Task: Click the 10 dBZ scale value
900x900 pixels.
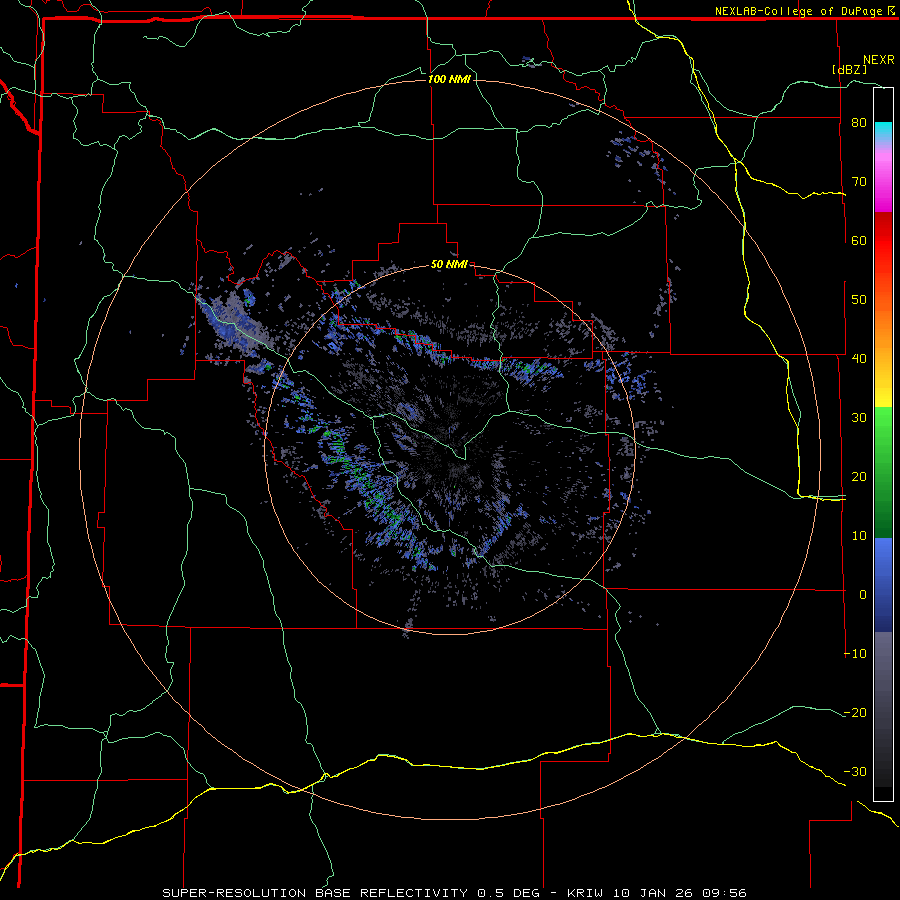Action: (x=859, y=536)
